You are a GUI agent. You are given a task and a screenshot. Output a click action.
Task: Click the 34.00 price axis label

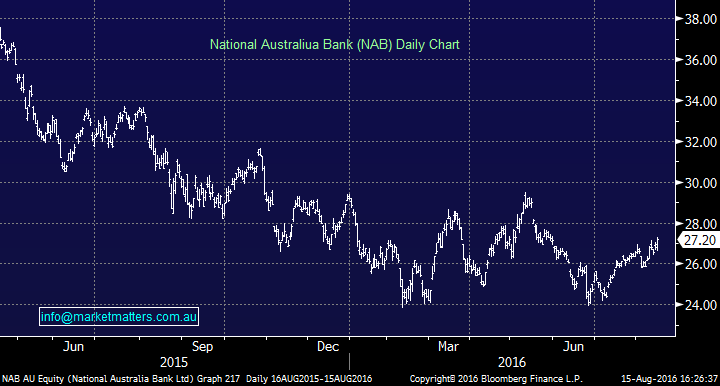[701, 101]
